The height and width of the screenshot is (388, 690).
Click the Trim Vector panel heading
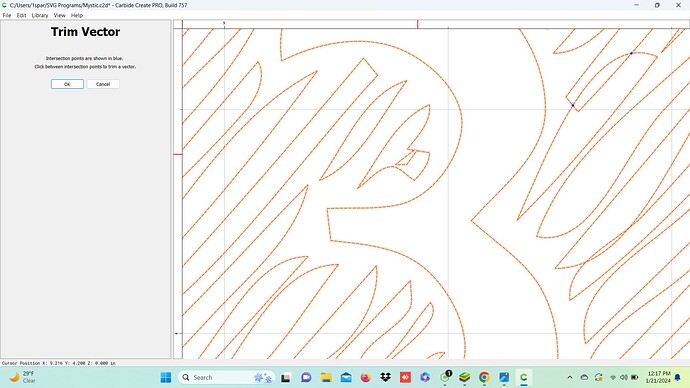(x=85, y=32)
